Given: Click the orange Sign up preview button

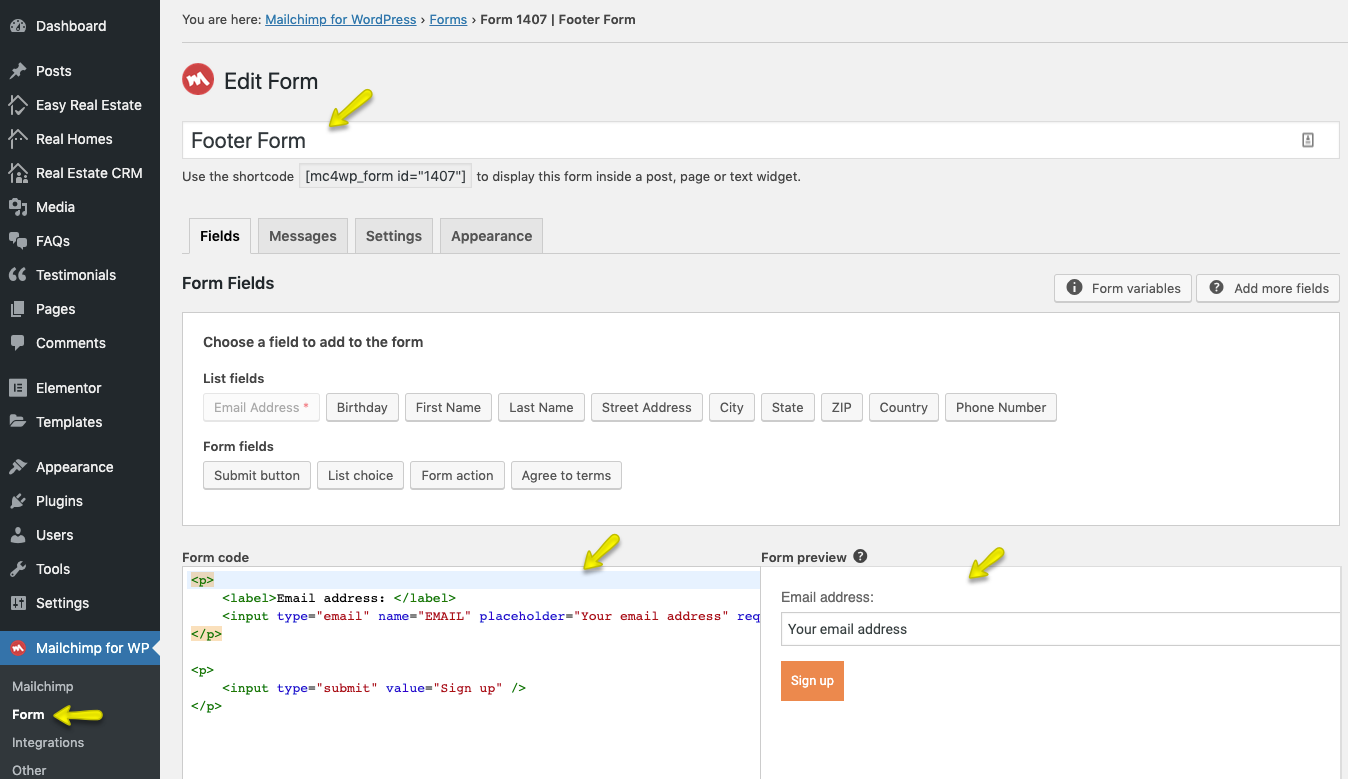Looking at the screenshot, I should click(812, 681).
